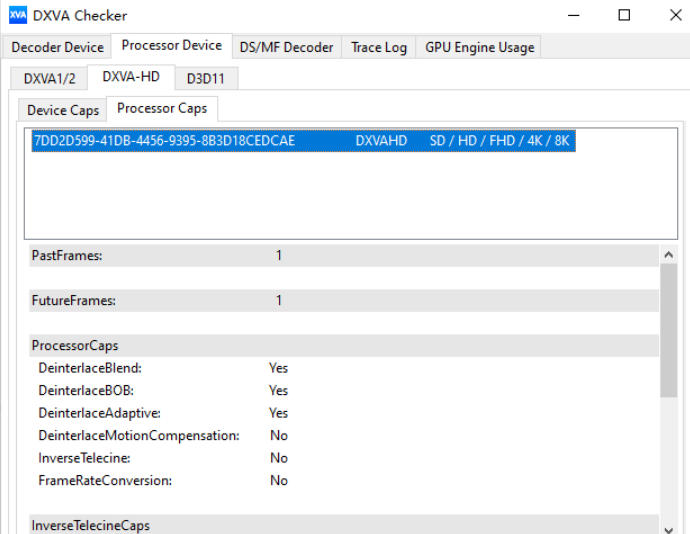Select the Processor Device tab
Viewport: 690px width, 534px height.
171,46
